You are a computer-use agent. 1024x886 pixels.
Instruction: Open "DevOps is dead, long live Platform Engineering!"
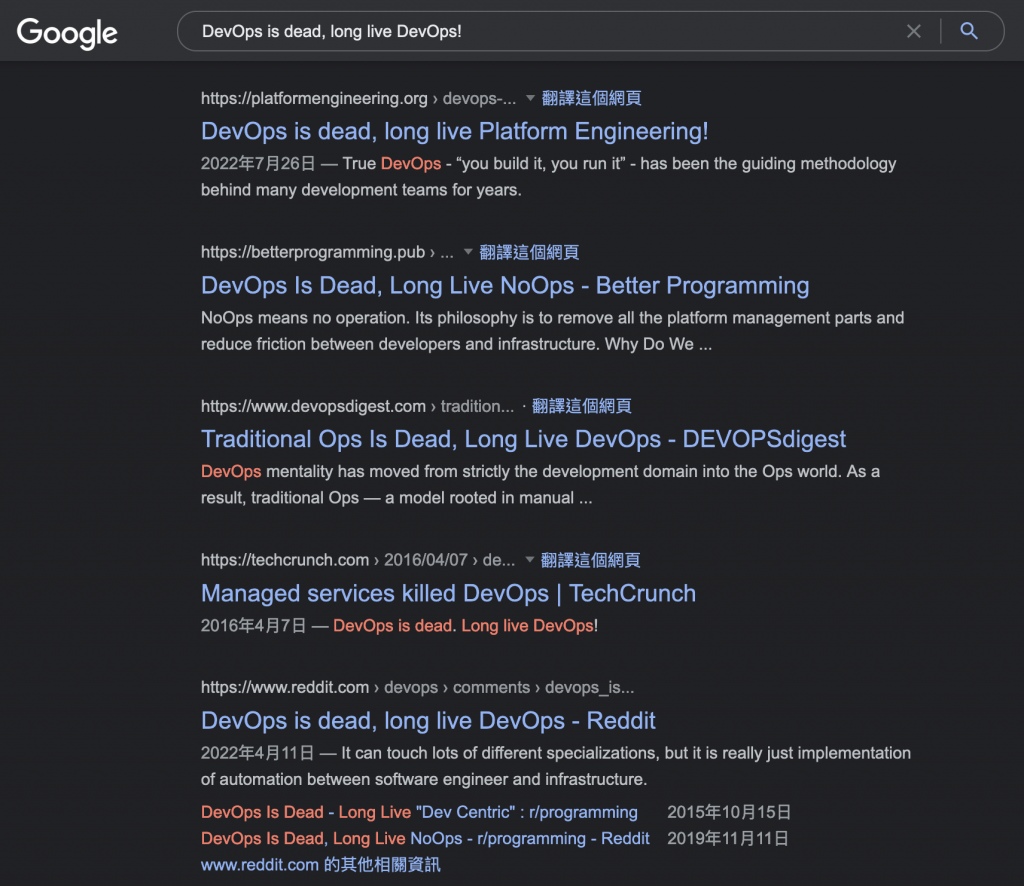pyautogui.click(x=455, y=132)
